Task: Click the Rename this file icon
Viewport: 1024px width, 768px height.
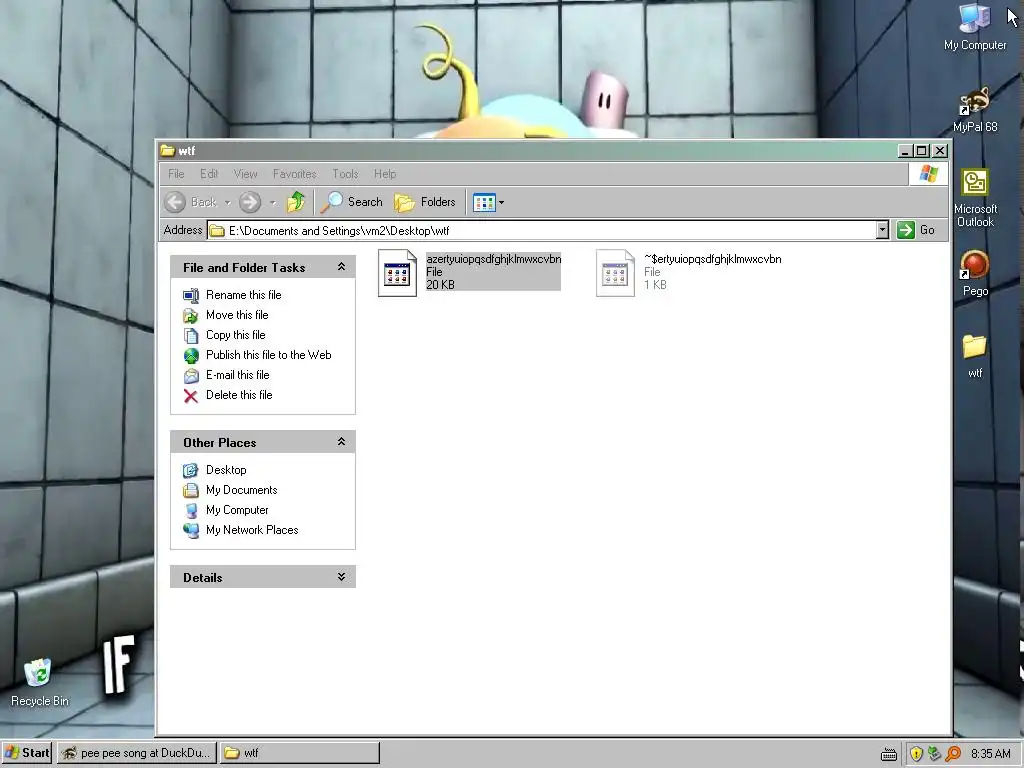Action: click(x=191, y=296)
